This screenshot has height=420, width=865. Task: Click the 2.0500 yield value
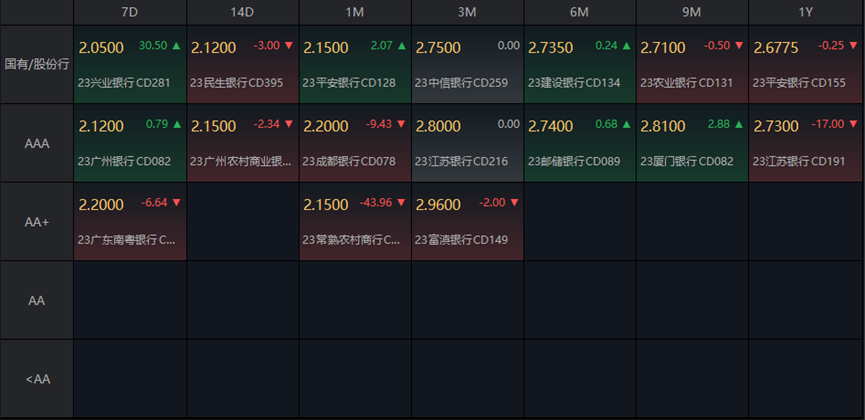point(102,48)
